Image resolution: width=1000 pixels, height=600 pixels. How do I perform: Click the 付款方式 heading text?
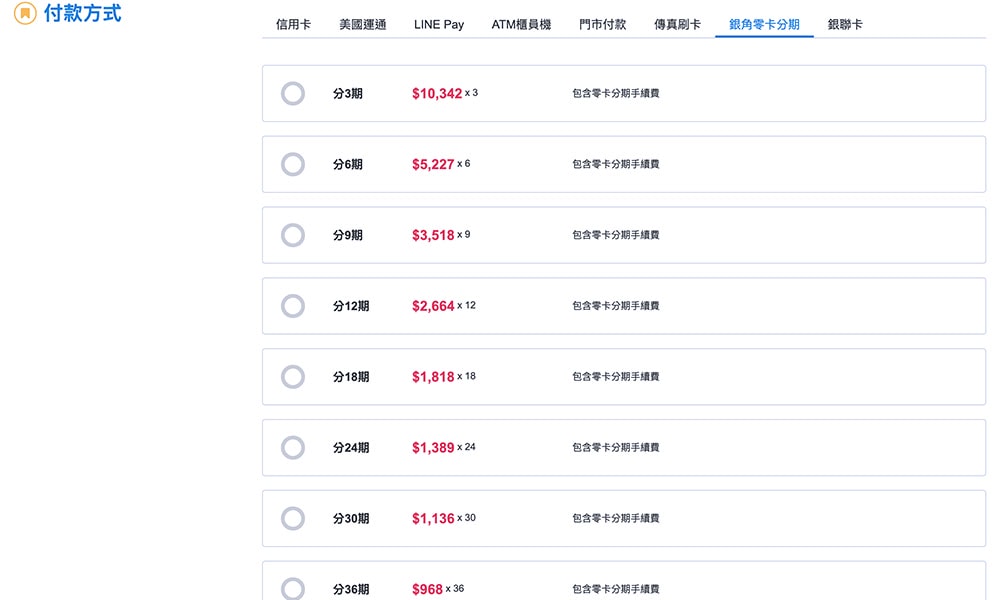pos(82,13)
